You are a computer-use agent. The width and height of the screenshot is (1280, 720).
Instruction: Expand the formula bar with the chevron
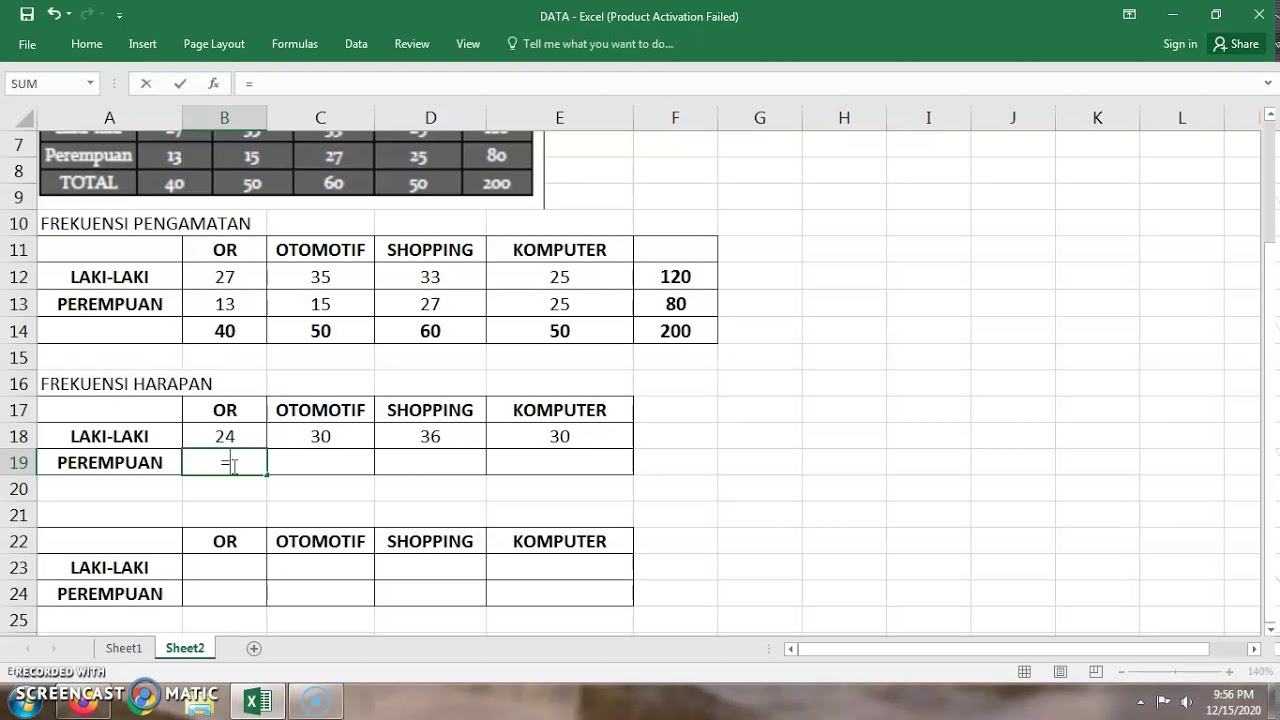point(1268,84)
